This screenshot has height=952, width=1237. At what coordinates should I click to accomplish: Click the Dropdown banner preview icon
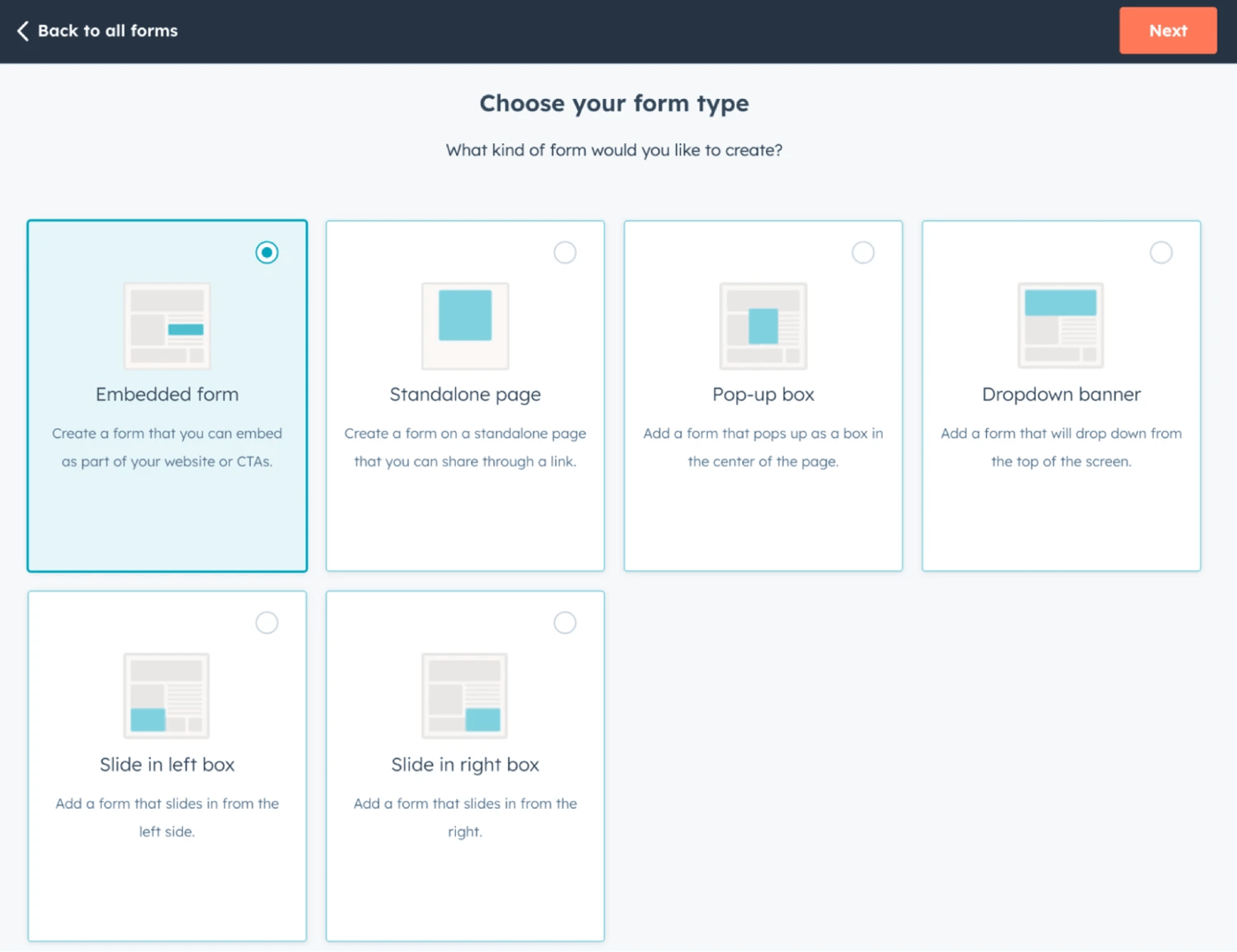(x=1060, y=326)
